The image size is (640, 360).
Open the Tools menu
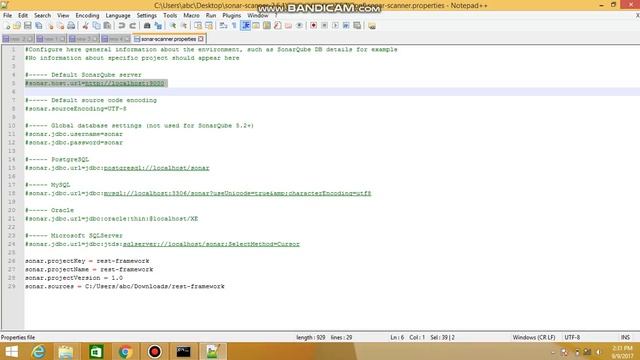pyautogui.click(x=170, y=16)
